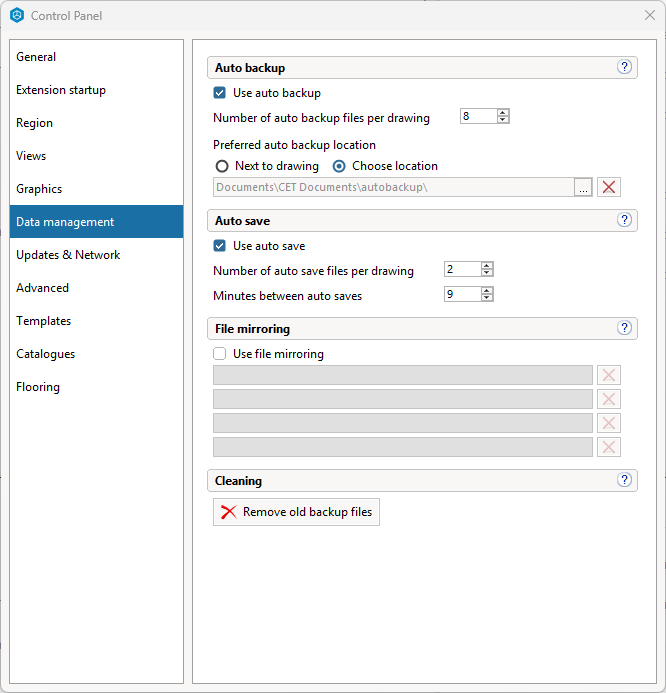Increase number of auto backup files
The image size is (666, 693).
(x=503, y=113)
